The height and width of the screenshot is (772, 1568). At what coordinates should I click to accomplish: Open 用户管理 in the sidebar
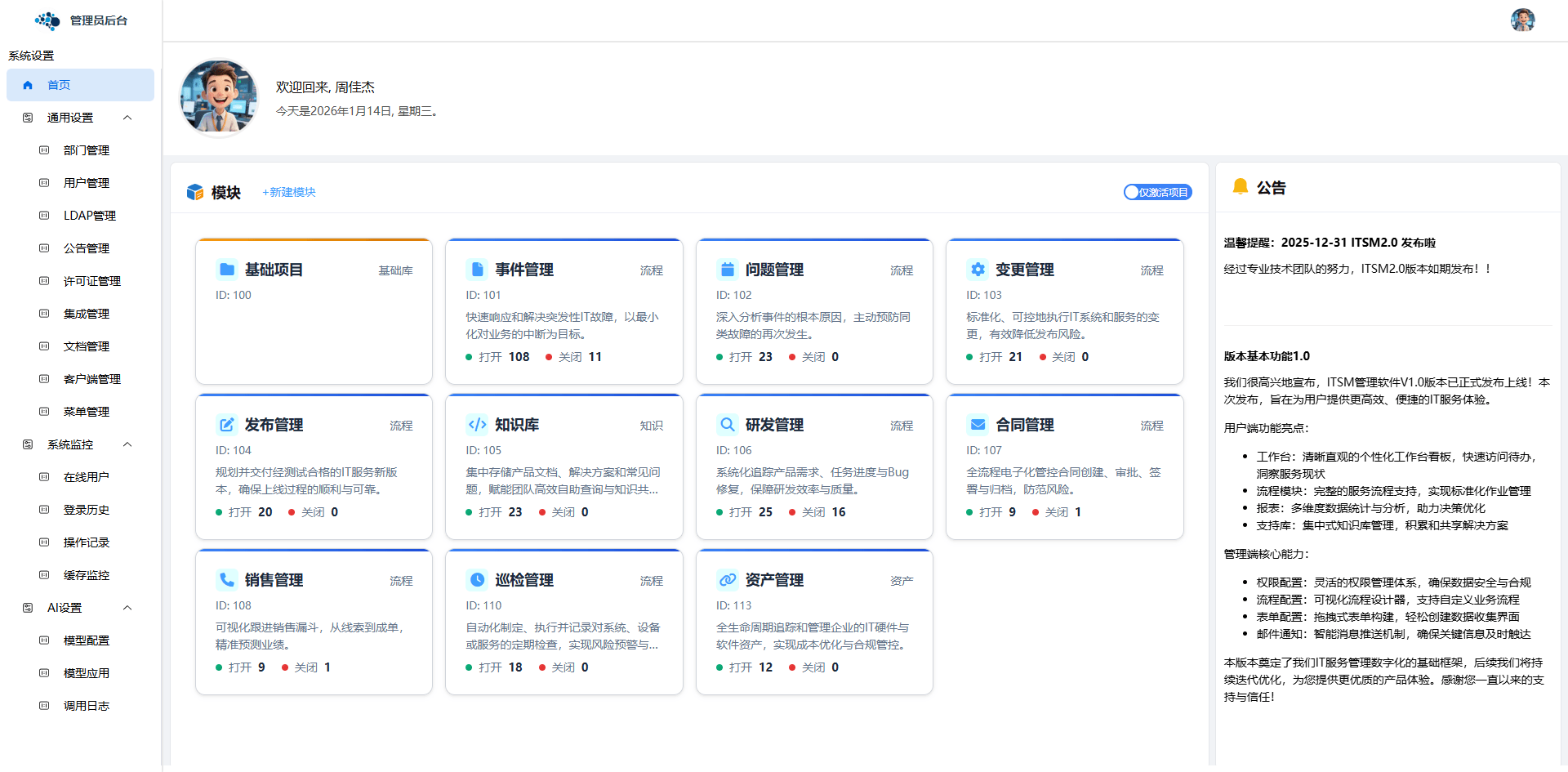coord(86,183)
